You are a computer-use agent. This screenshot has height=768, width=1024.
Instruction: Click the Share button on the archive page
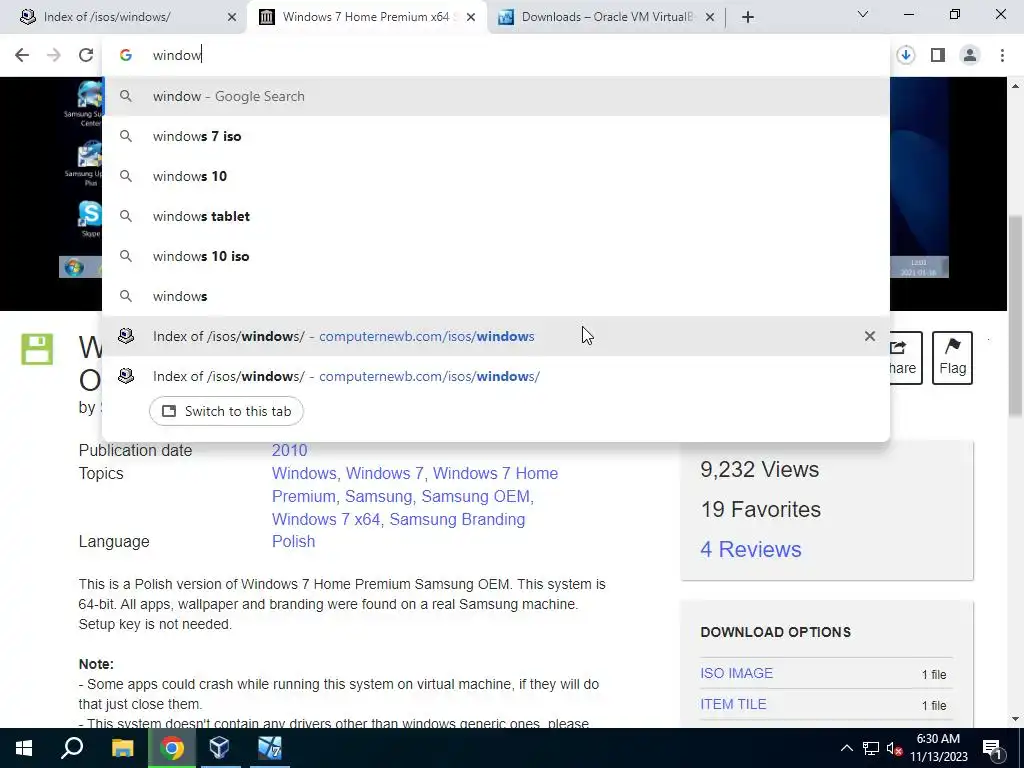pyautogui.click(x=905, y=358)
